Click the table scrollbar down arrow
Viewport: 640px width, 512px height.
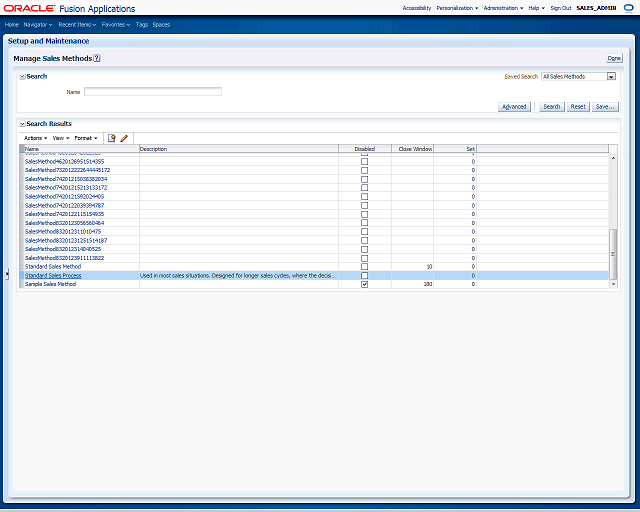point(613,284)
